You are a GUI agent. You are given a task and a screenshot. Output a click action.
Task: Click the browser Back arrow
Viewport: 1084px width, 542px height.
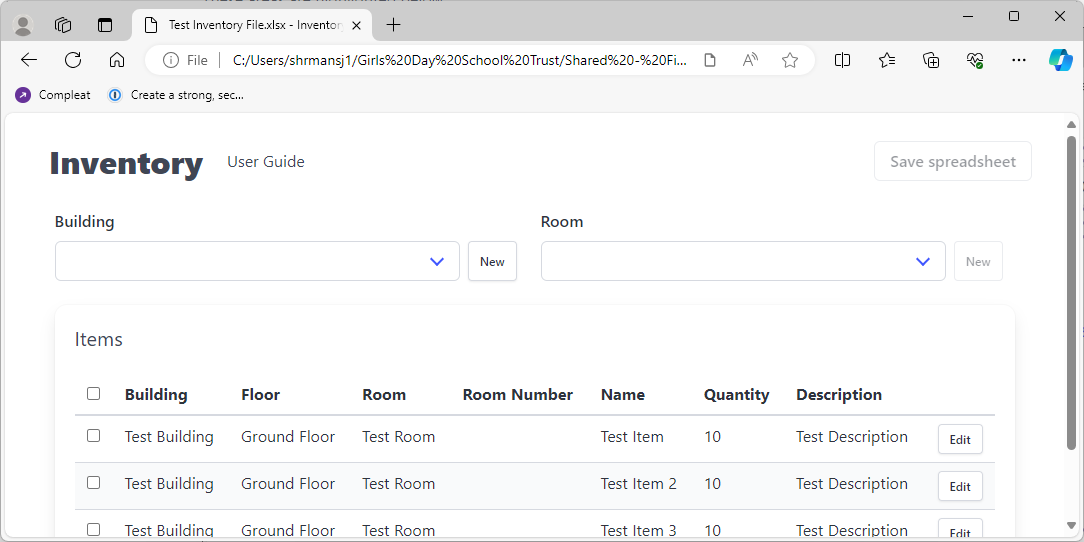click(29, 60)
